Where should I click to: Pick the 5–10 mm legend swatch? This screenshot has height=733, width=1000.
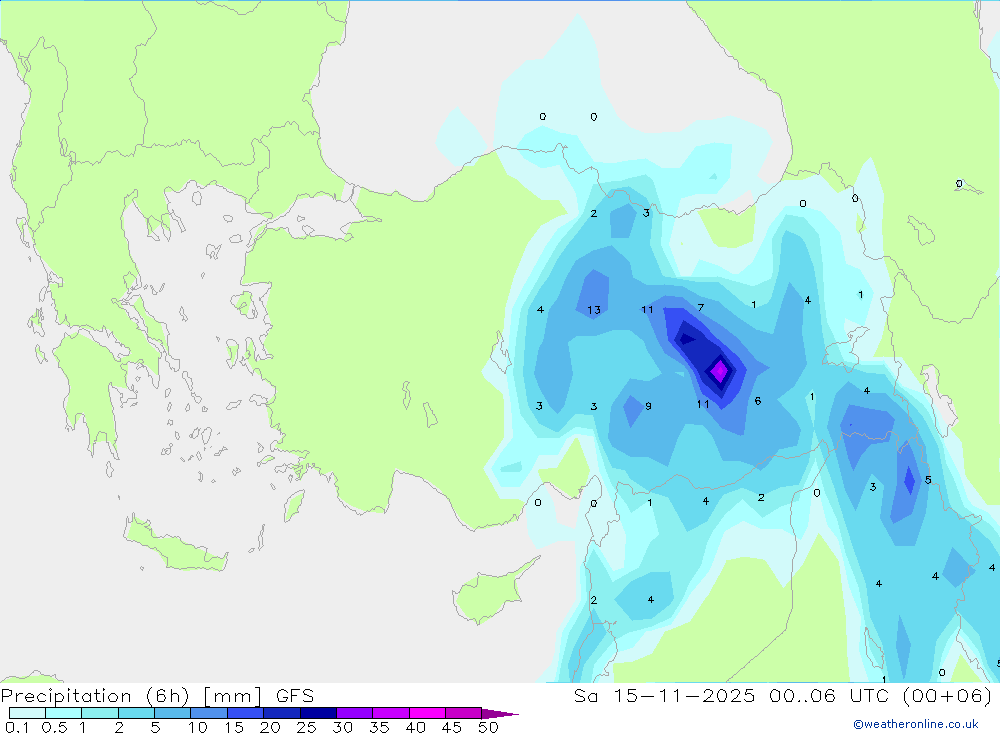click(173, 713)
